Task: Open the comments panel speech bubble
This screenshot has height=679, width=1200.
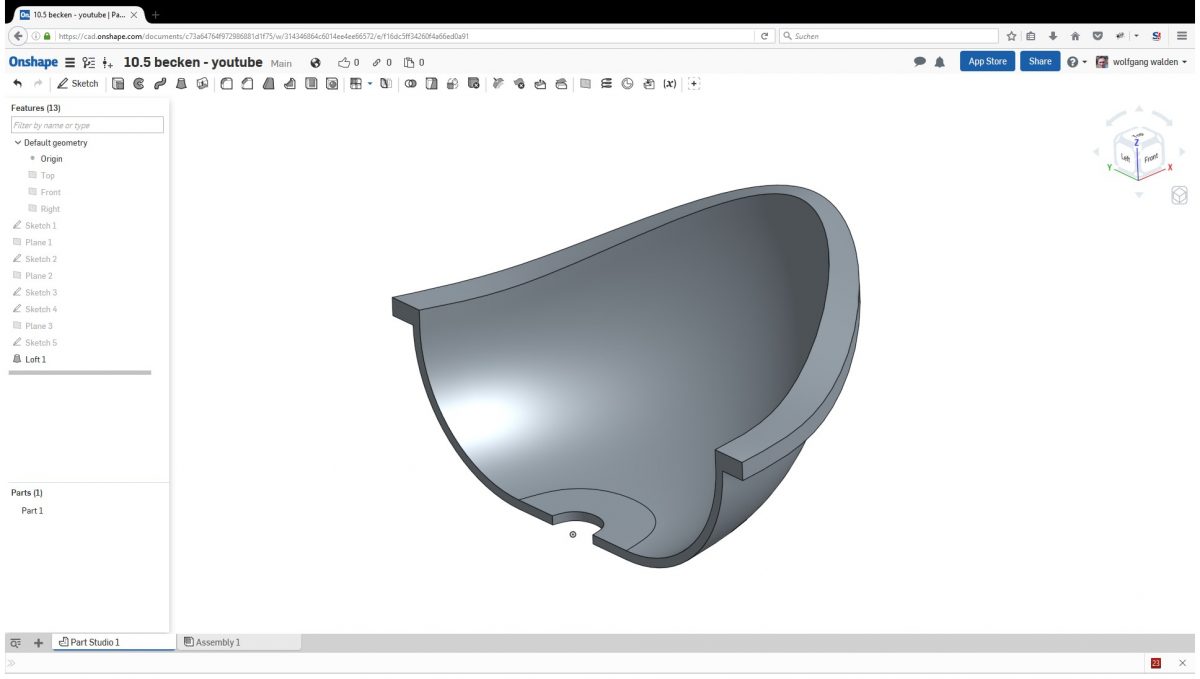Action: (x=919, y=61)
